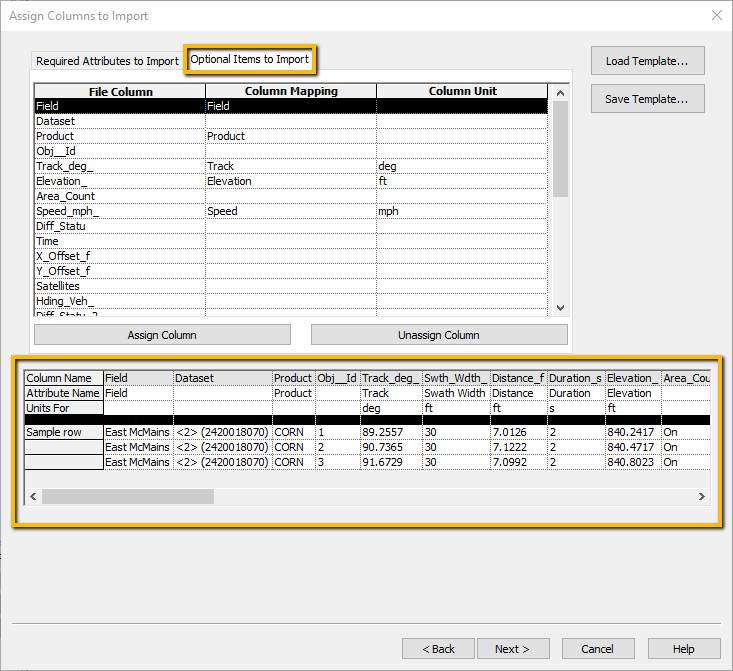This screenshot has width=733, height=671.
Task: Click the column list scroll up arrow
Action: pyautogui.click(x=560, y=93)
